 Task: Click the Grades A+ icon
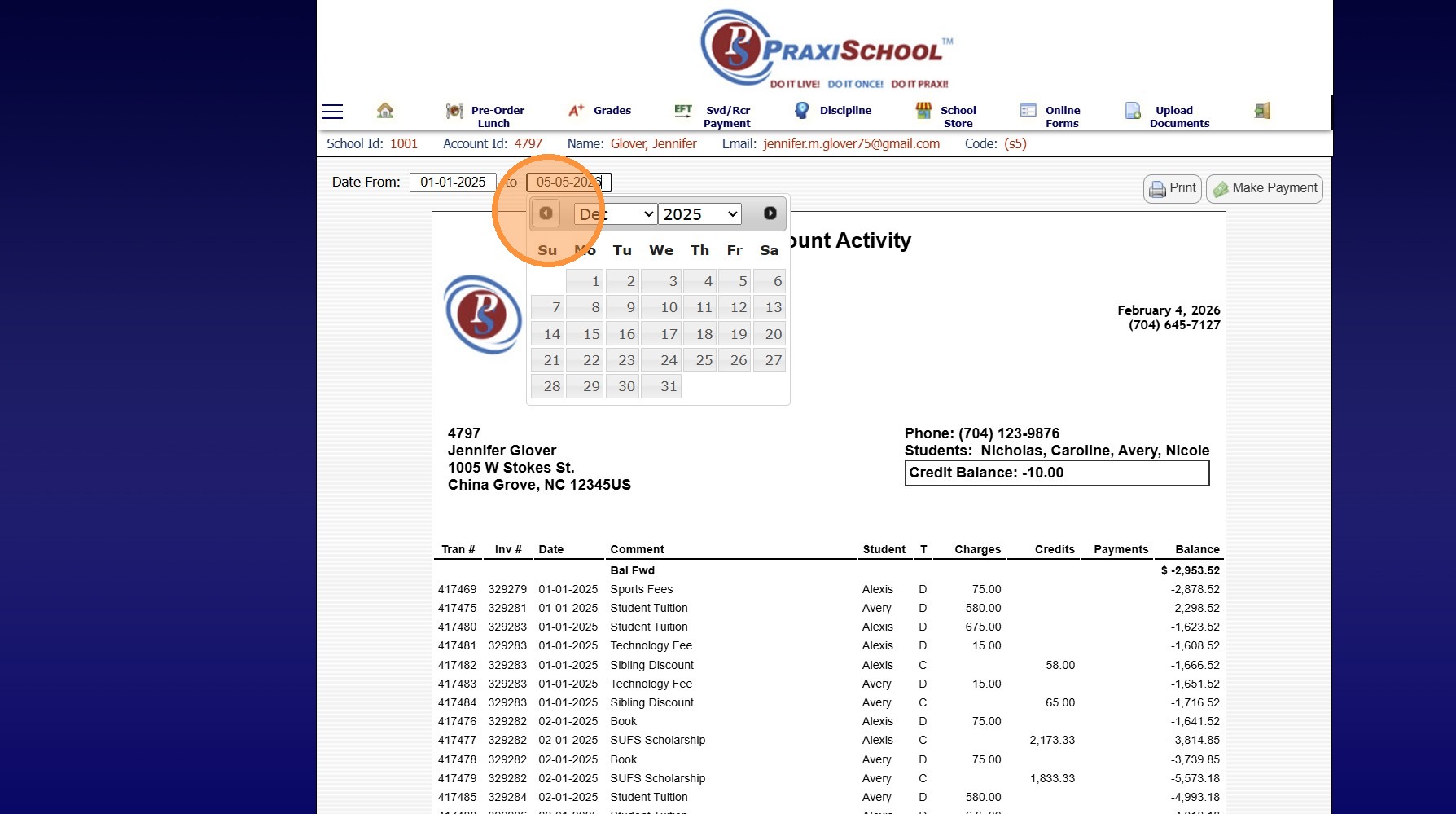pos(577,110)
